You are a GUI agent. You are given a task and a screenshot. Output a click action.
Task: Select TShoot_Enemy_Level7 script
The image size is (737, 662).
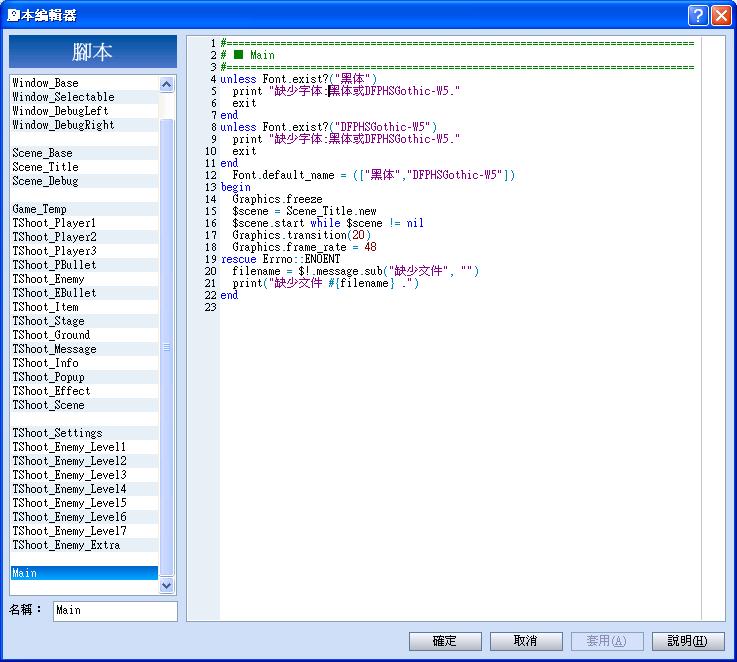pos(84,532)
